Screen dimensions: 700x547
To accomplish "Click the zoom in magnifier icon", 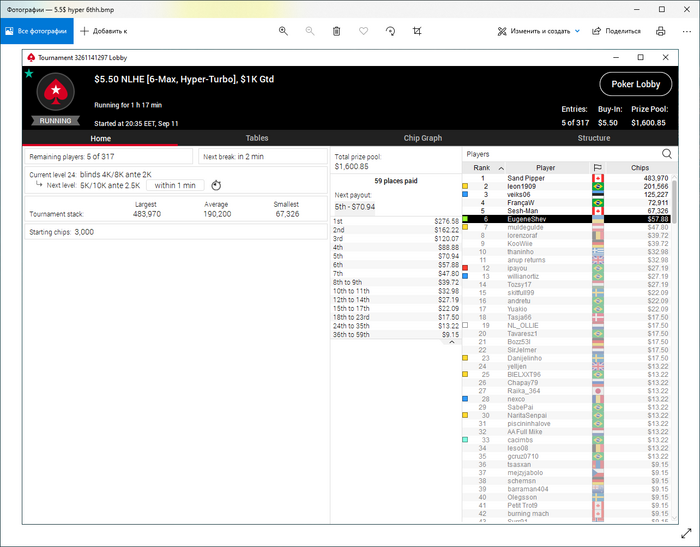I will tap(283, 31).
